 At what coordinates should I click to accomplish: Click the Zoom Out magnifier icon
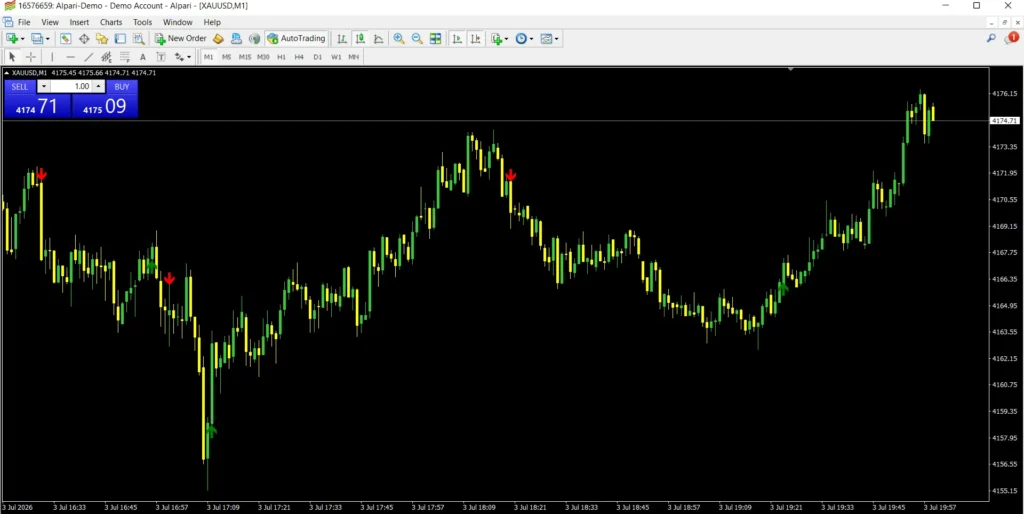coord(417,39)
